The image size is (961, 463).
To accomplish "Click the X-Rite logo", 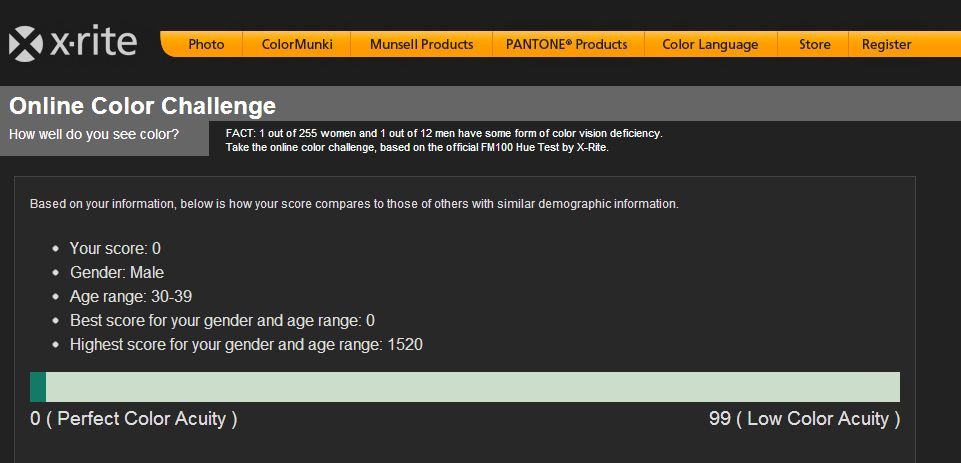I will [x=73, y=44].
